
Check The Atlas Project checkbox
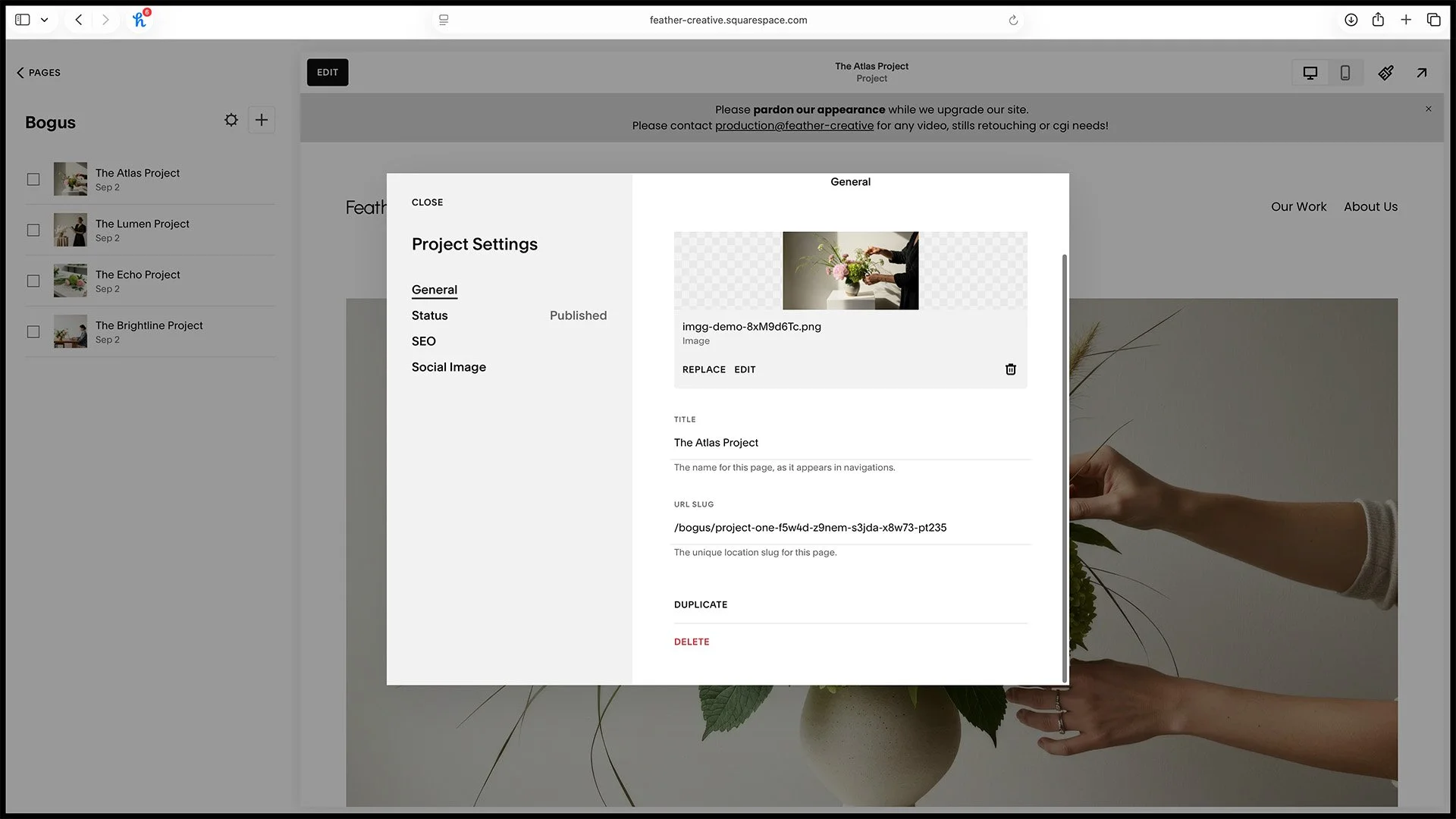click(33, 180)
